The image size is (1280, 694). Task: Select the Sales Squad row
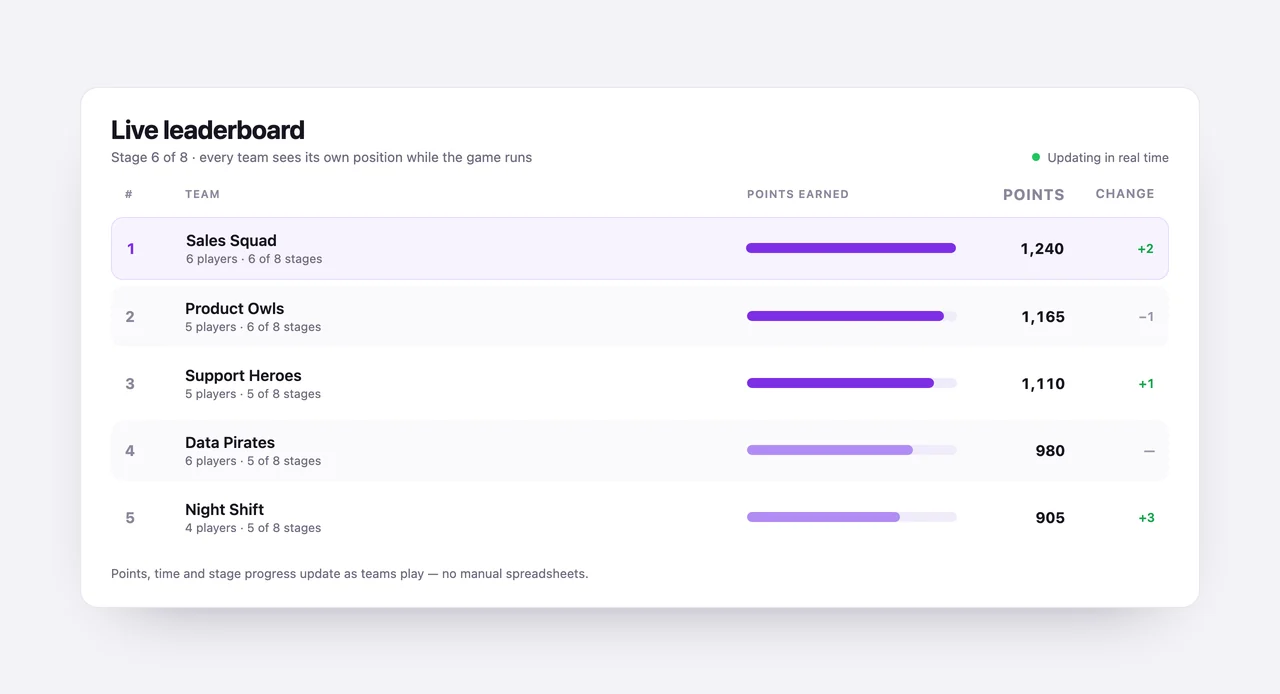(x=640, y=248)
